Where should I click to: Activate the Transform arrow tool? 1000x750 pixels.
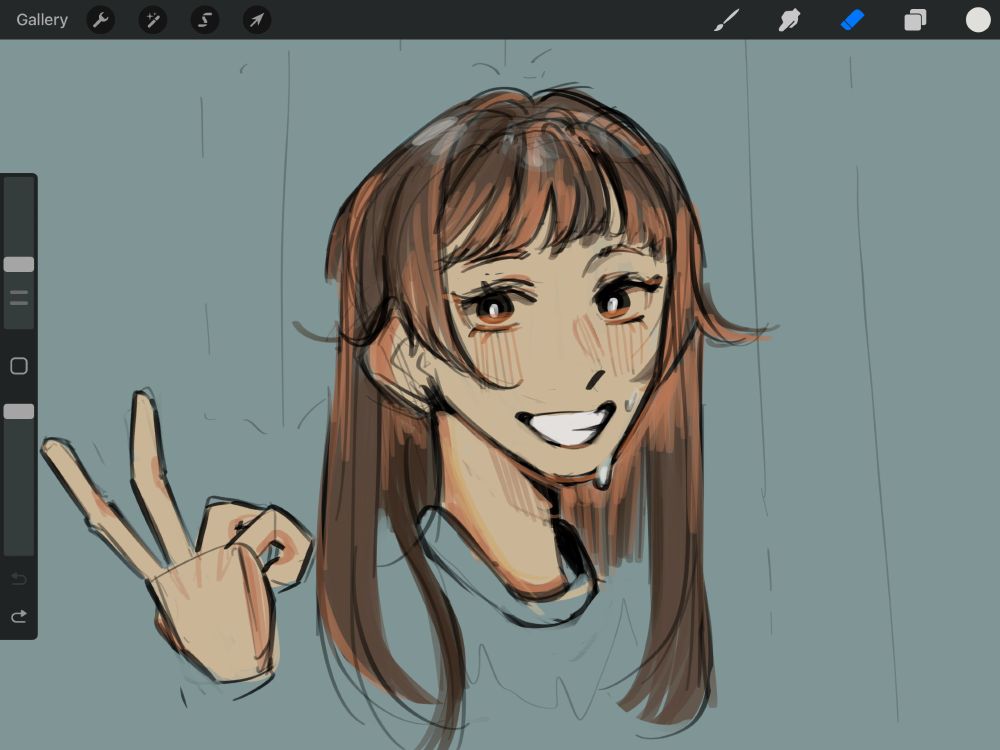coord(257,20)
